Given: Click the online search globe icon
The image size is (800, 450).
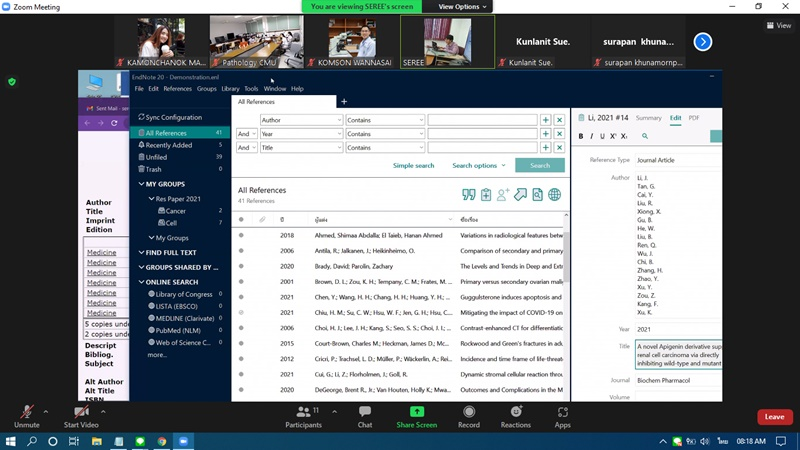Looking at the screenshot, I should [x=554, y=195].
